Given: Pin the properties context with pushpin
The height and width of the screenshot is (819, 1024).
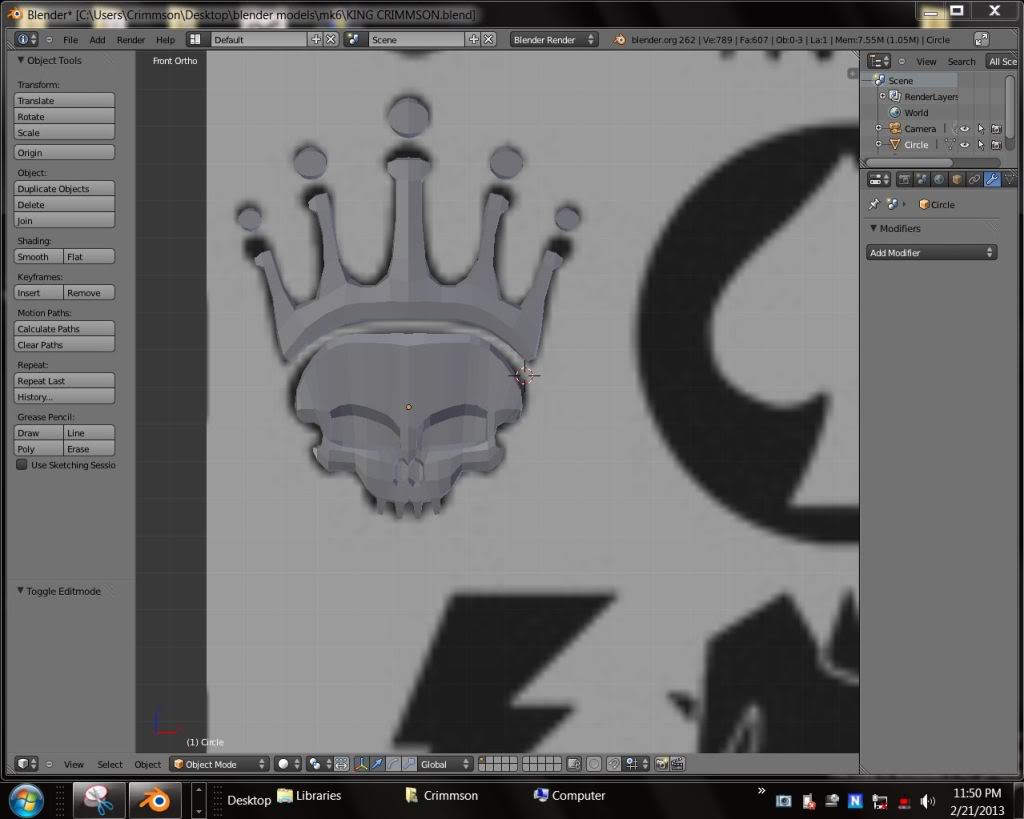Looking at the screenshot, I should pos(874,204).
